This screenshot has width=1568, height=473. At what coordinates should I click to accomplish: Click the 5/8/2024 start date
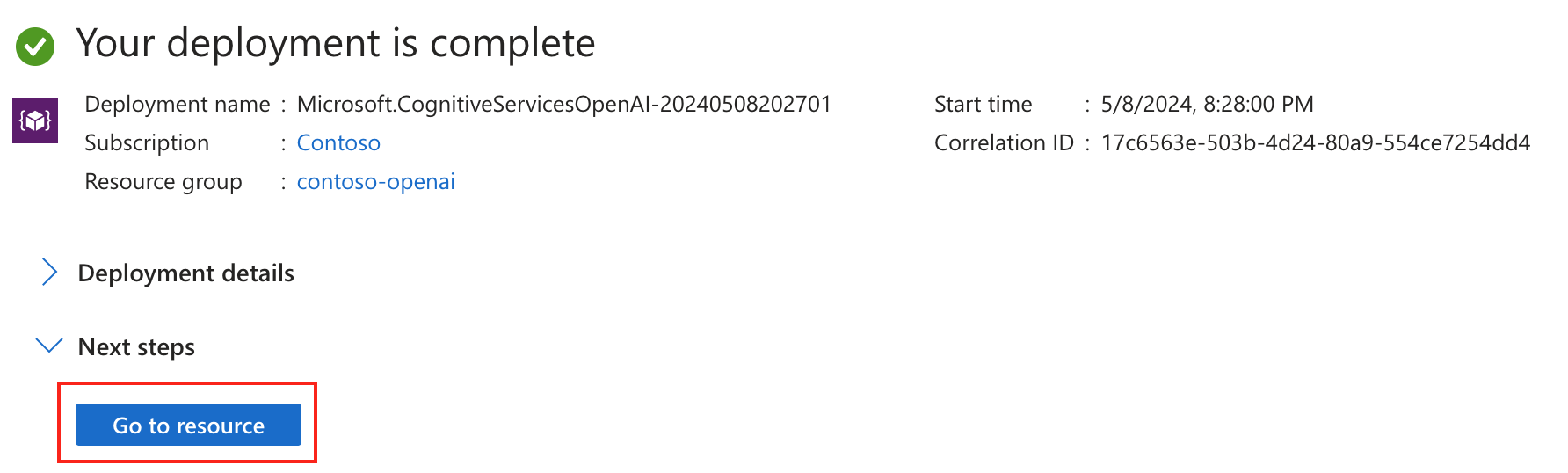click(x=1147, y=105)
